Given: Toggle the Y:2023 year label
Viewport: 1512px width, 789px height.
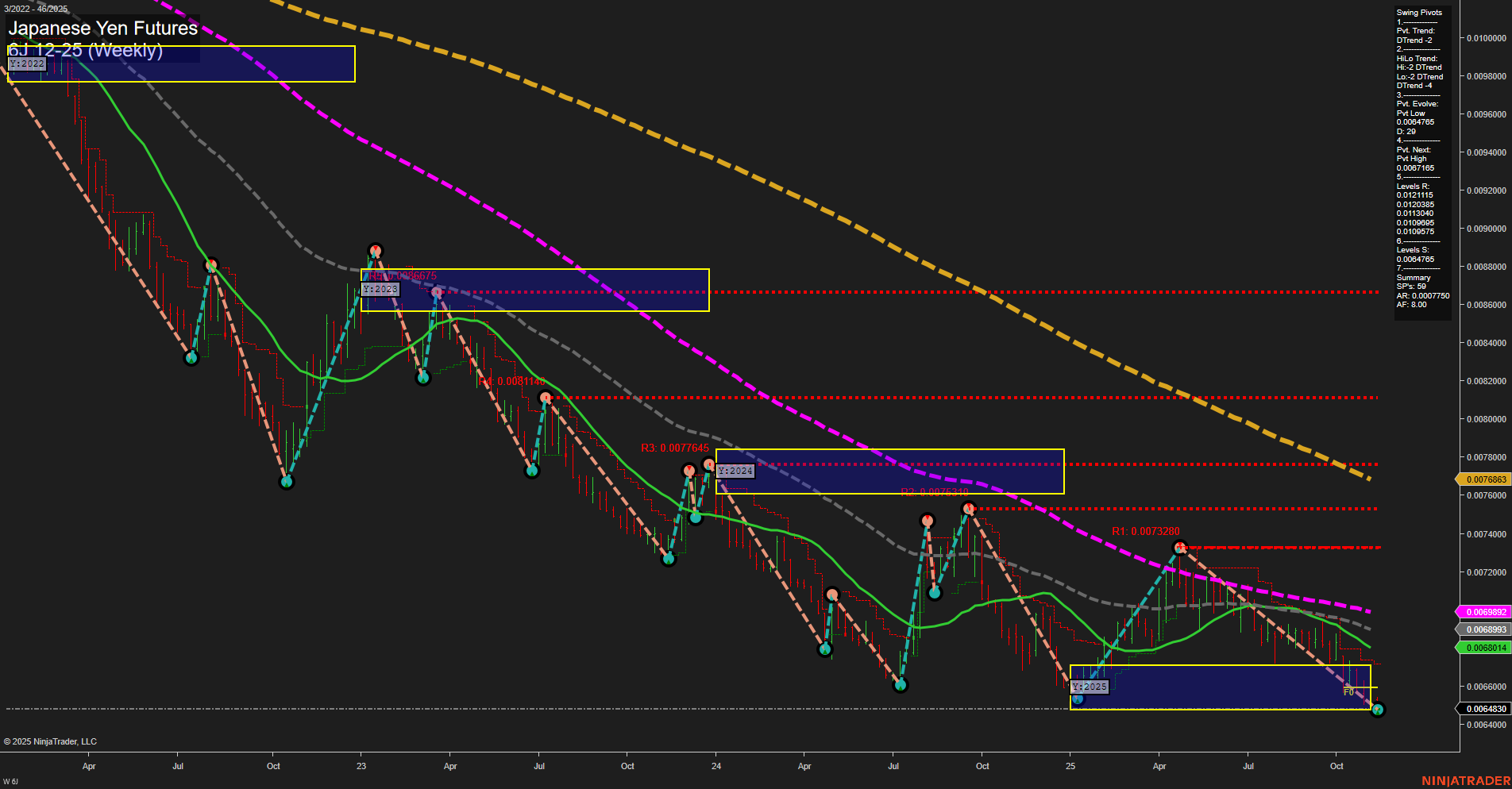Looking at the screenshot, I should coord(380,290).
